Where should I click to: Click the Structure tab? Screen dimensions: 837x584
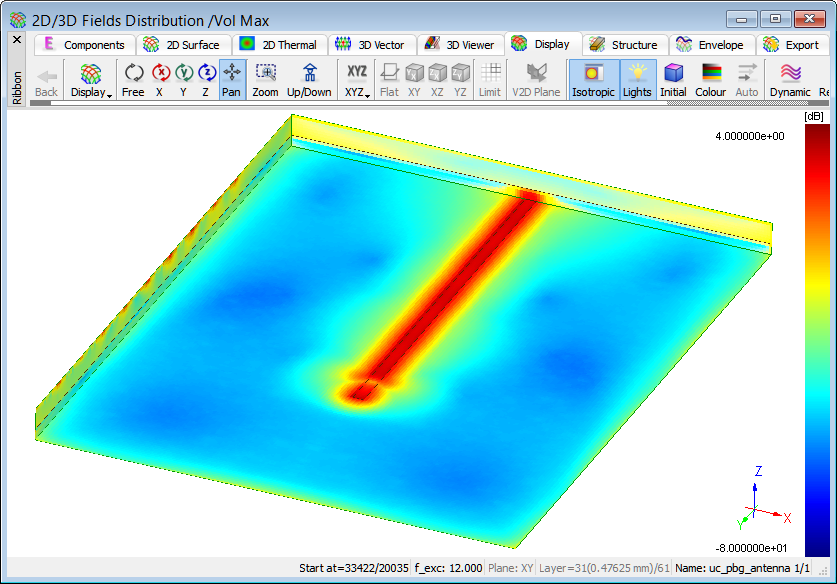click(x=623, y=45)
